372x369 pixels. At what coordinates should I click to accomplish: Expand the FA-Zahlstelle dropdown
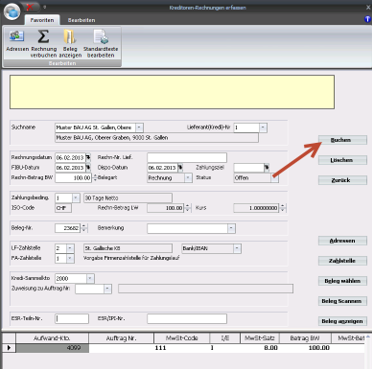pos(70,258)
